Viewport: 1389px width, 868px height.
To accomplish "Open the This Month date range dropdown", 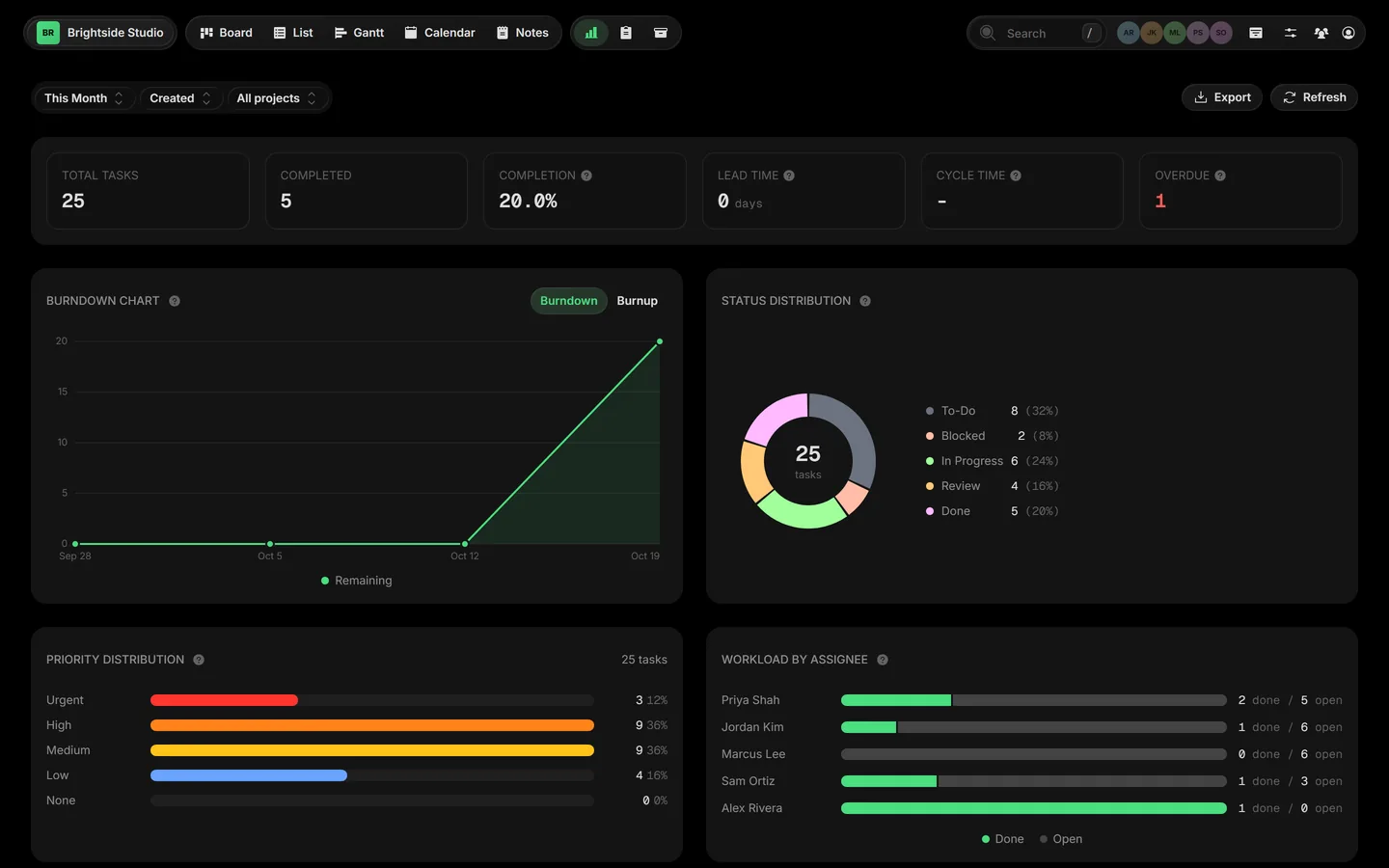I will click(84, 98).
